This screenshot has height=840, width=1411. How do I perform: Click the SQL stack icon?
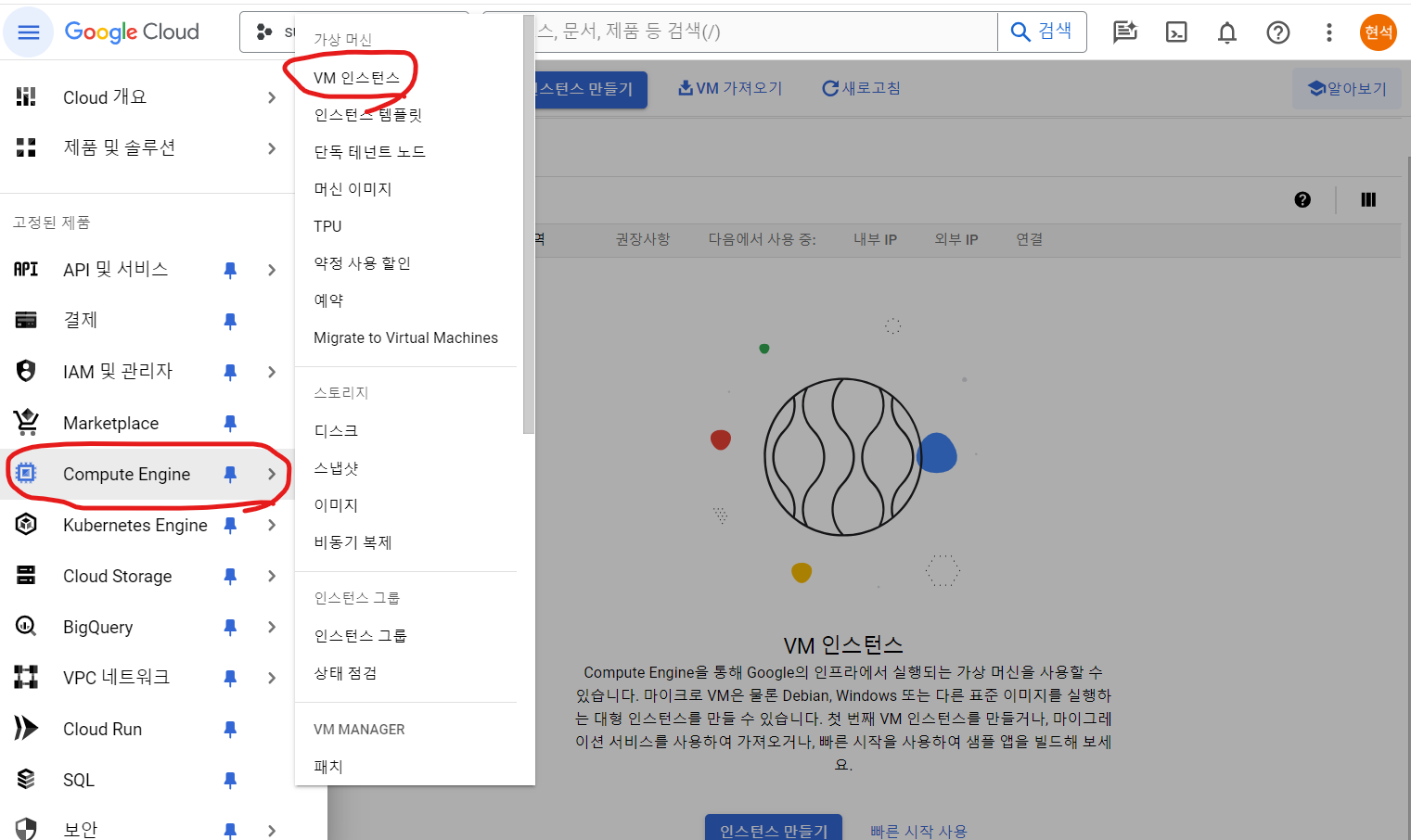(26, 779)
